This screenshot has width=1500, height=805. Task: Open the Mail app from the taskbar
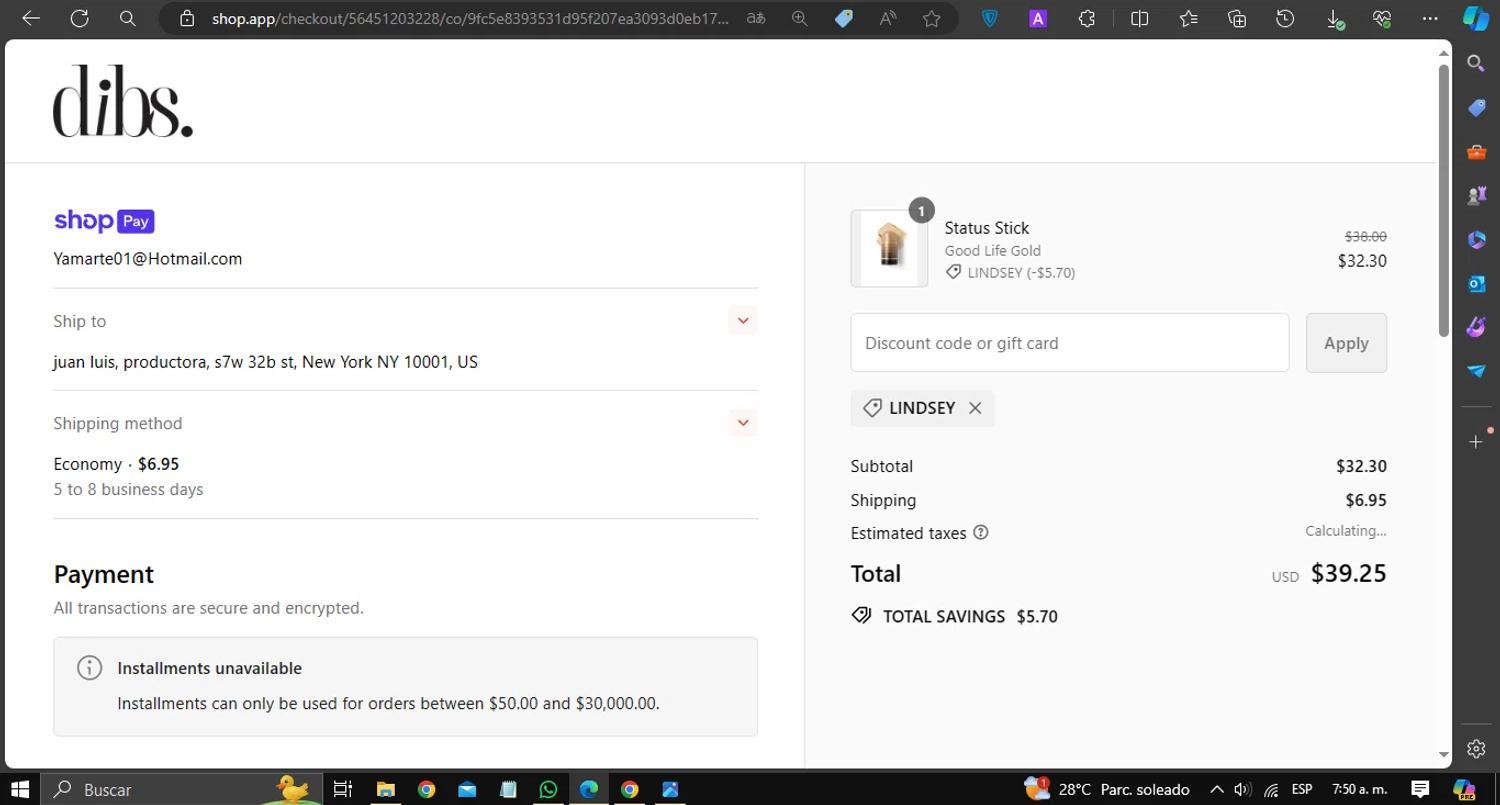click(x=467, y=789)
